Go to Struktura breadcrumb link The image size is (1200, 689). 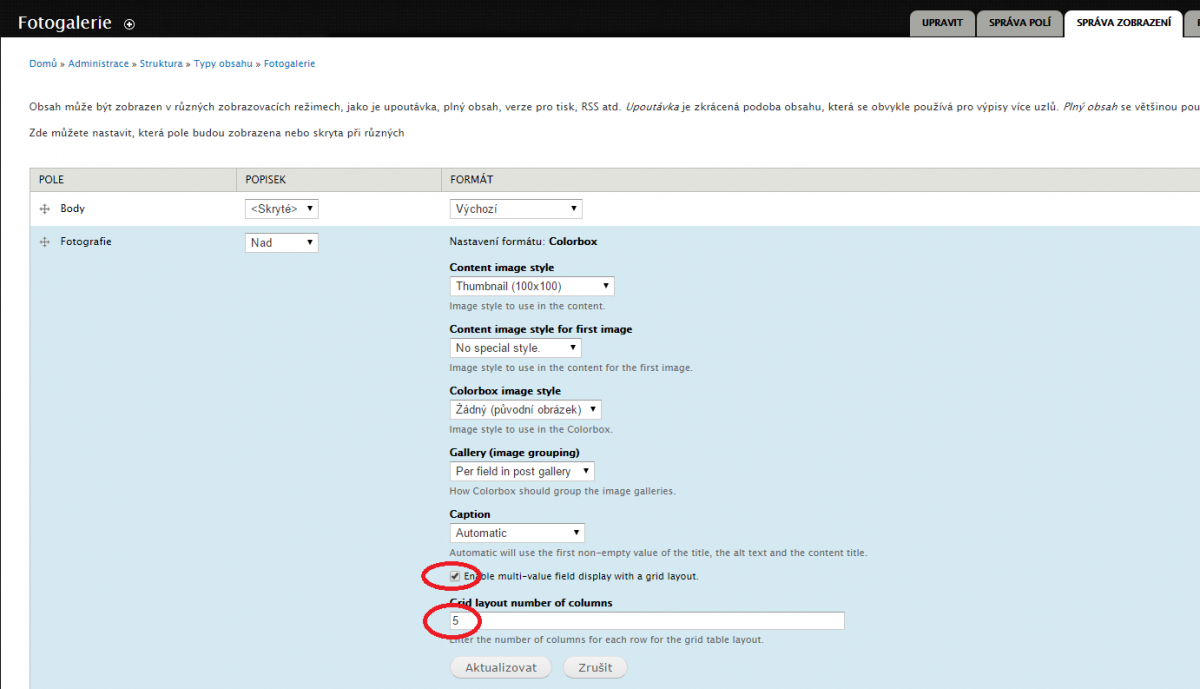[161, 63]
